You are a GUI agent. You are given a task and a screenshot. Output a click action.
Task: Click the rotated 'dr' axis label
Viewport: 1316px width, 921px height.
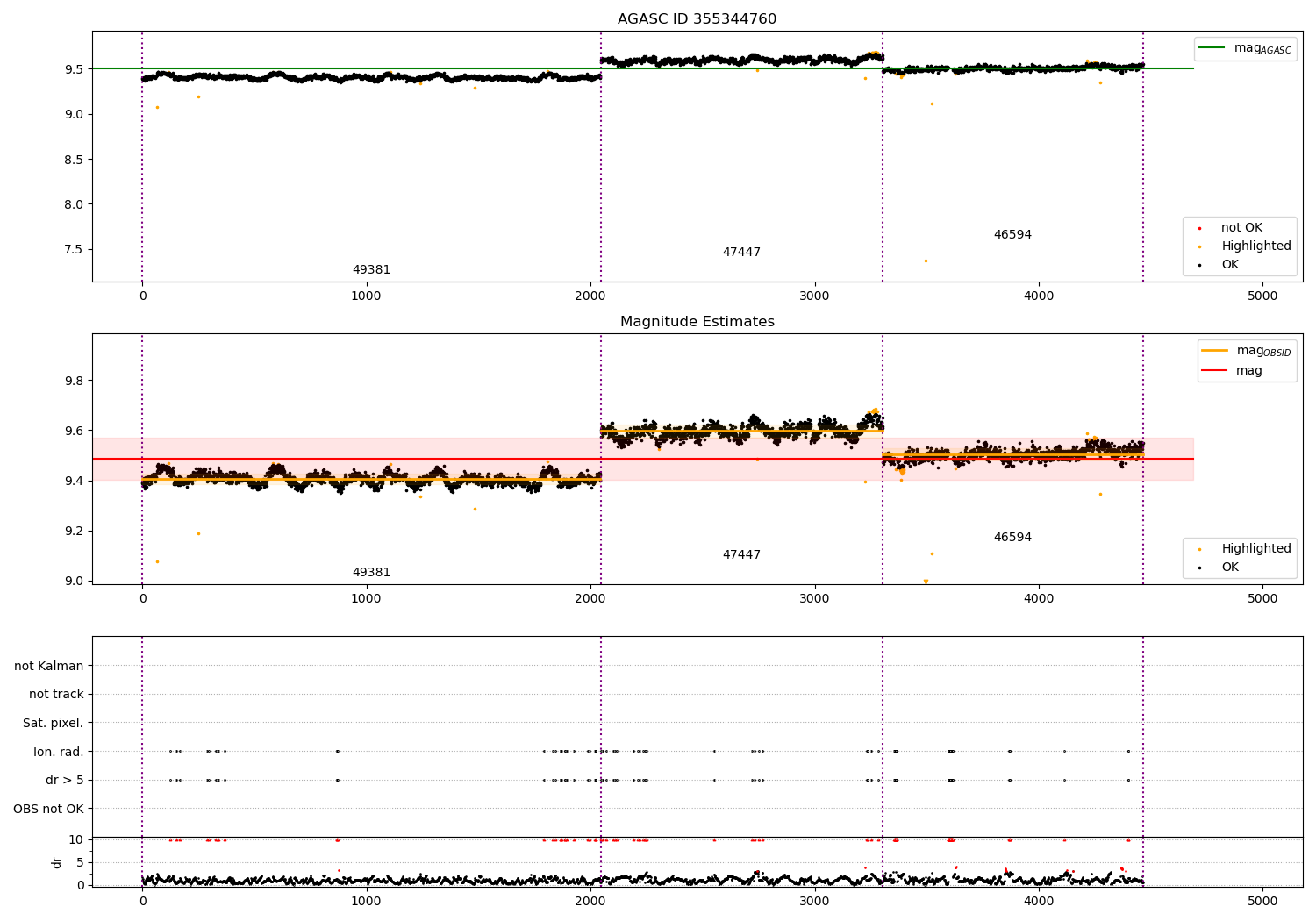click(x=57, y=862)
